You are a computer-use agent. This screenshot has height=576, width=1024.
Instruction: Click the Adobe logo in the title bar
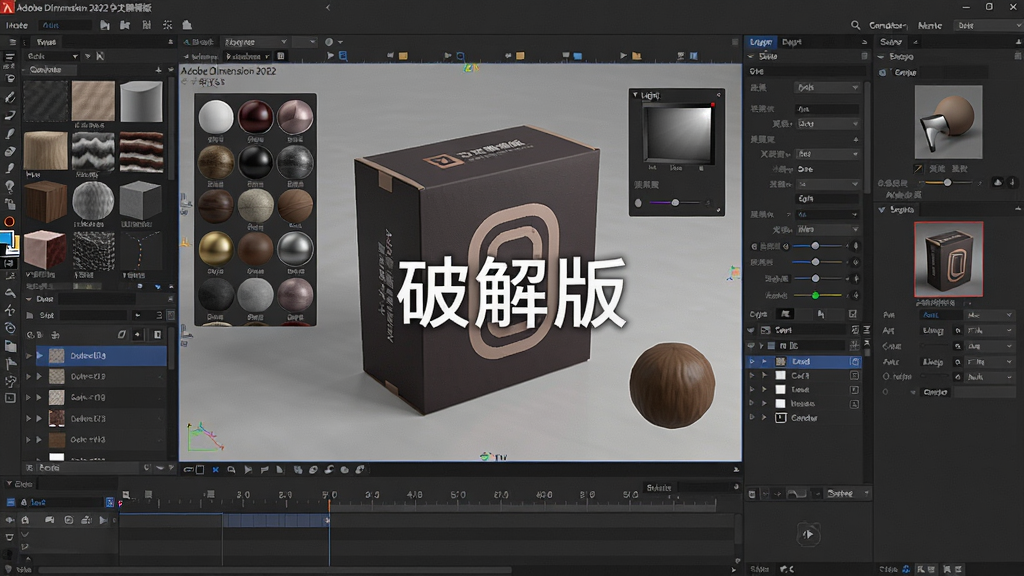[x=7, y=7]
